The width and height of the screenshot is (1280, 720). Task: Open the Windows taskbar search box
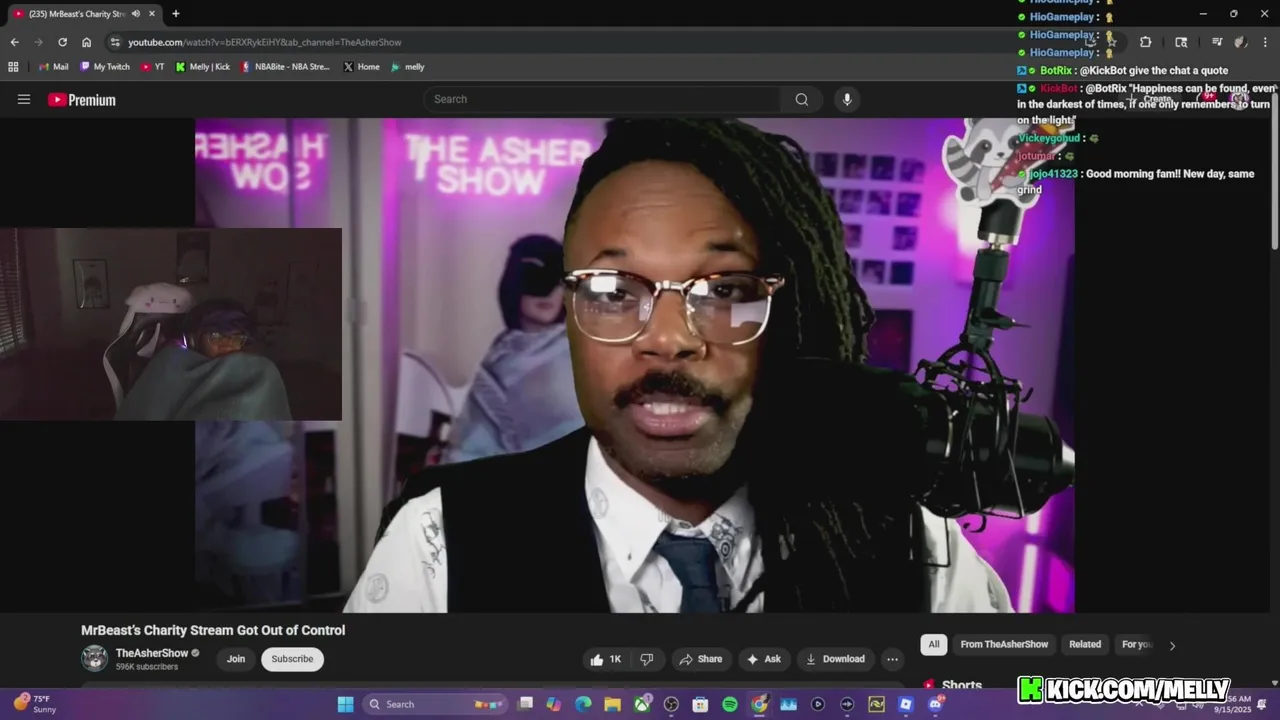pos(436,704)
